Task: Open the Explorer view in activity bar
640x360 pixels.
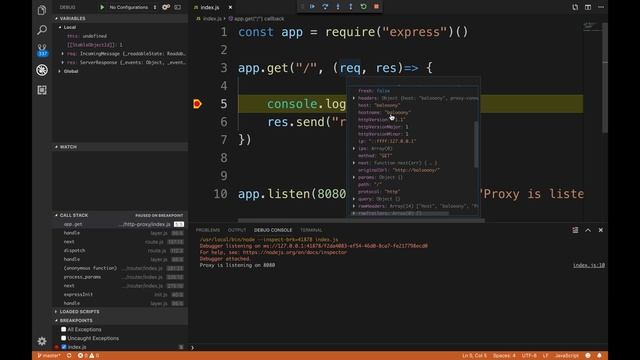Action: [x=42, y=10]
